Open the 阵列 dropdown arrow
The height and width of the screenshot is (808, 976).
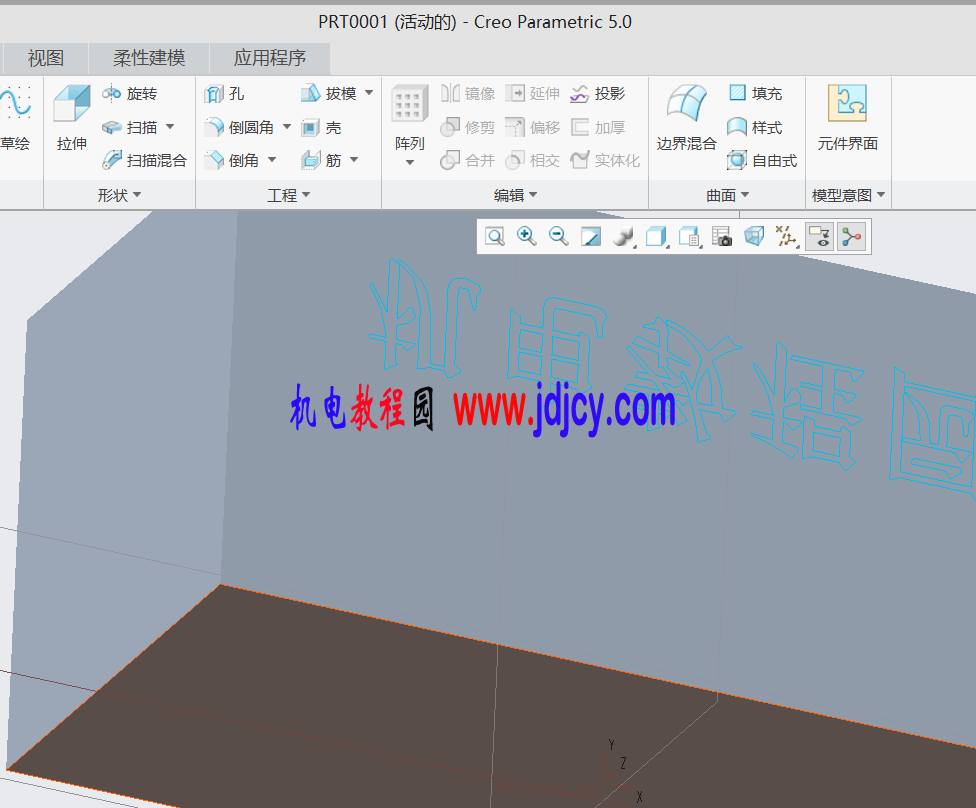410,163
